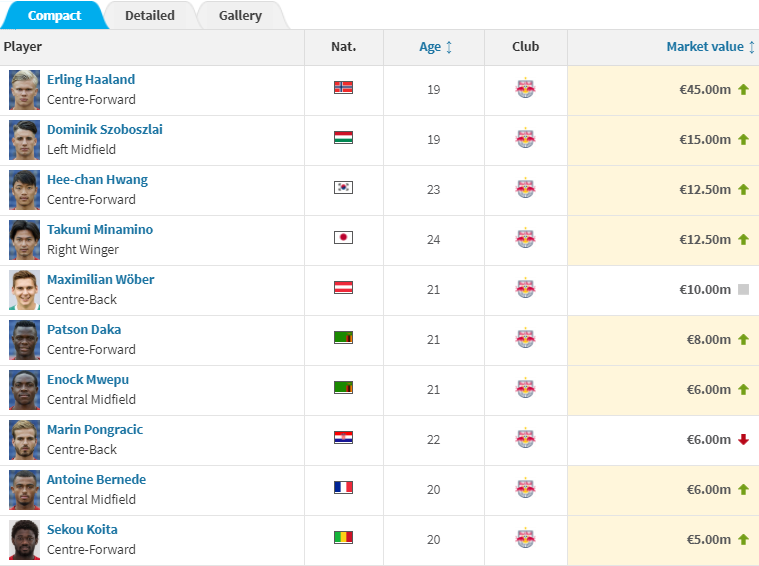This screenshot has height=566, width=759.
Task: Open the Gallery tab
Action: (240, 16)
